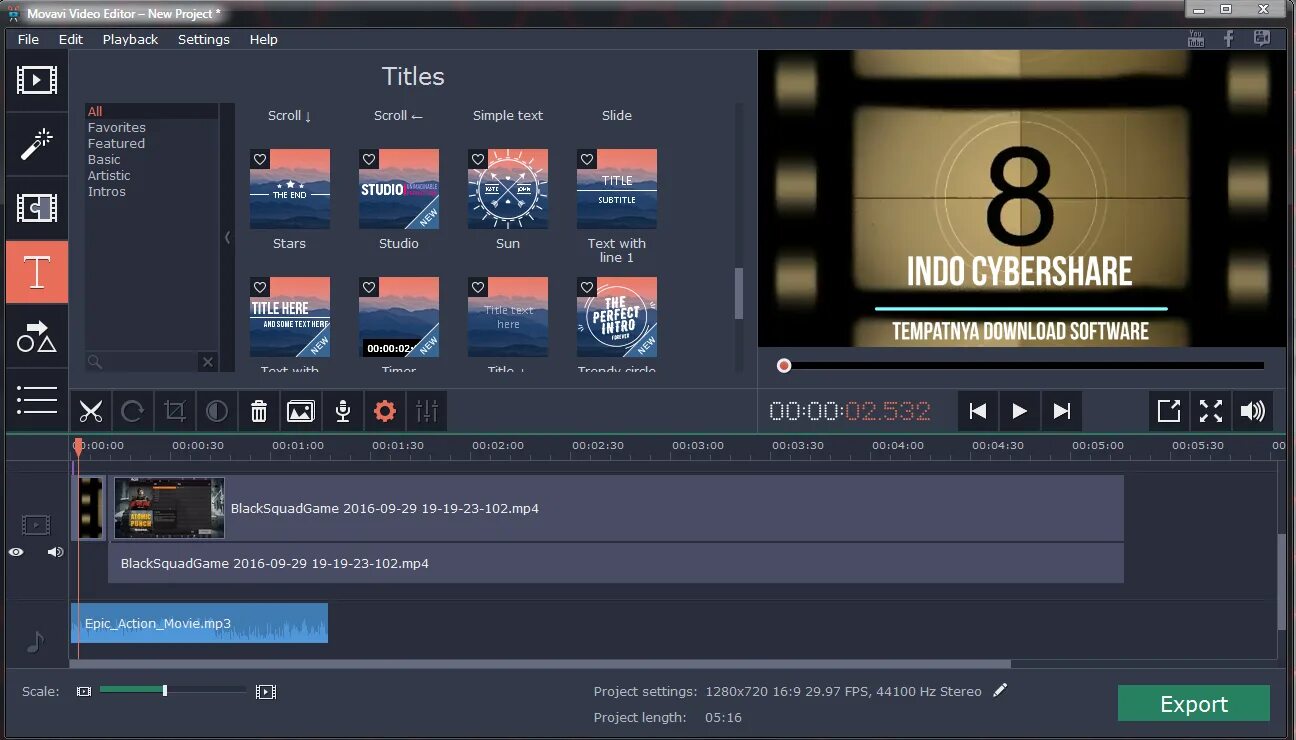Click the timeline horizontal scrollbar

tap(540, 664)
